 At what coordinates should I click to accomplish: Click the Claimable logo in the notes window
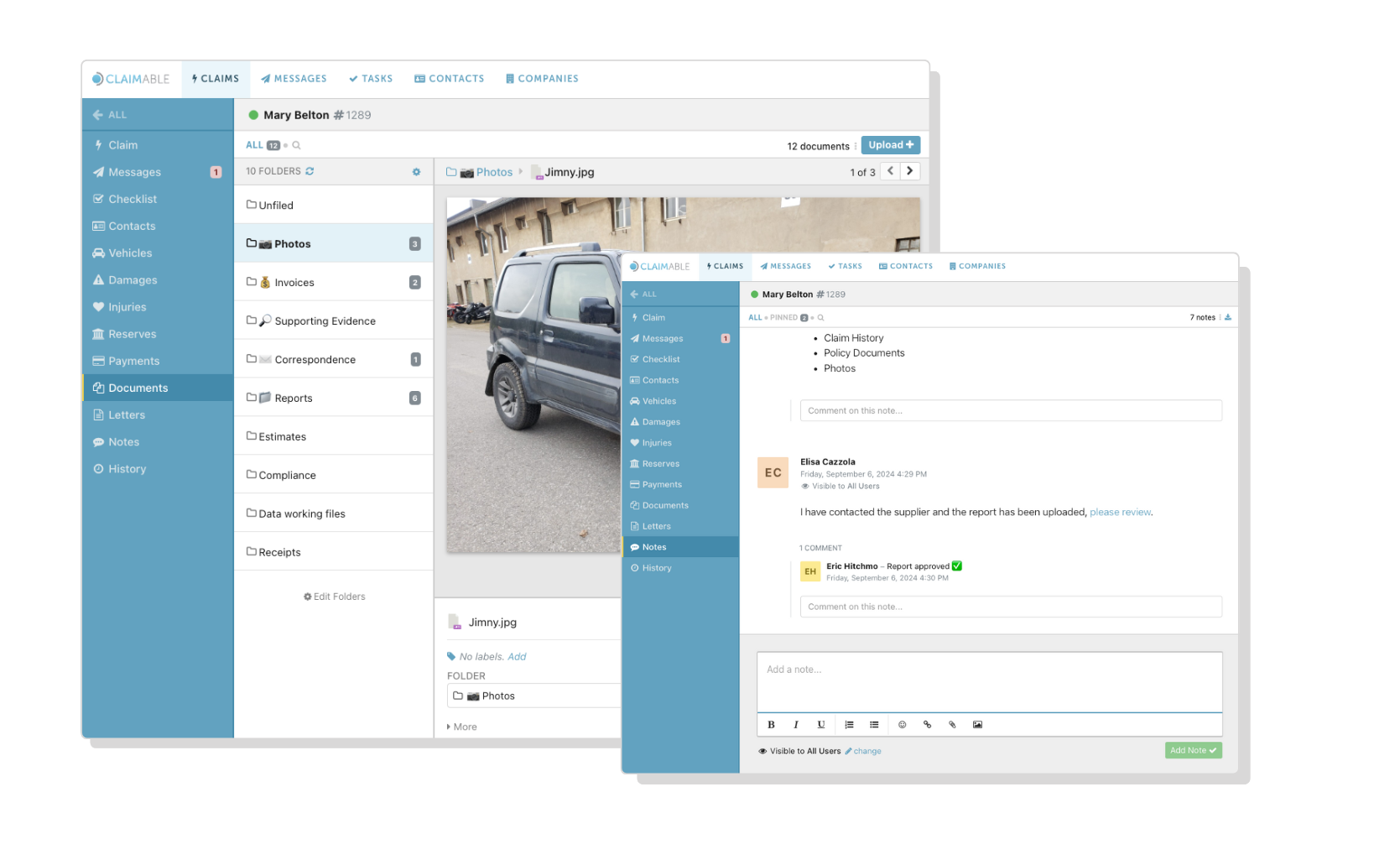659,267
